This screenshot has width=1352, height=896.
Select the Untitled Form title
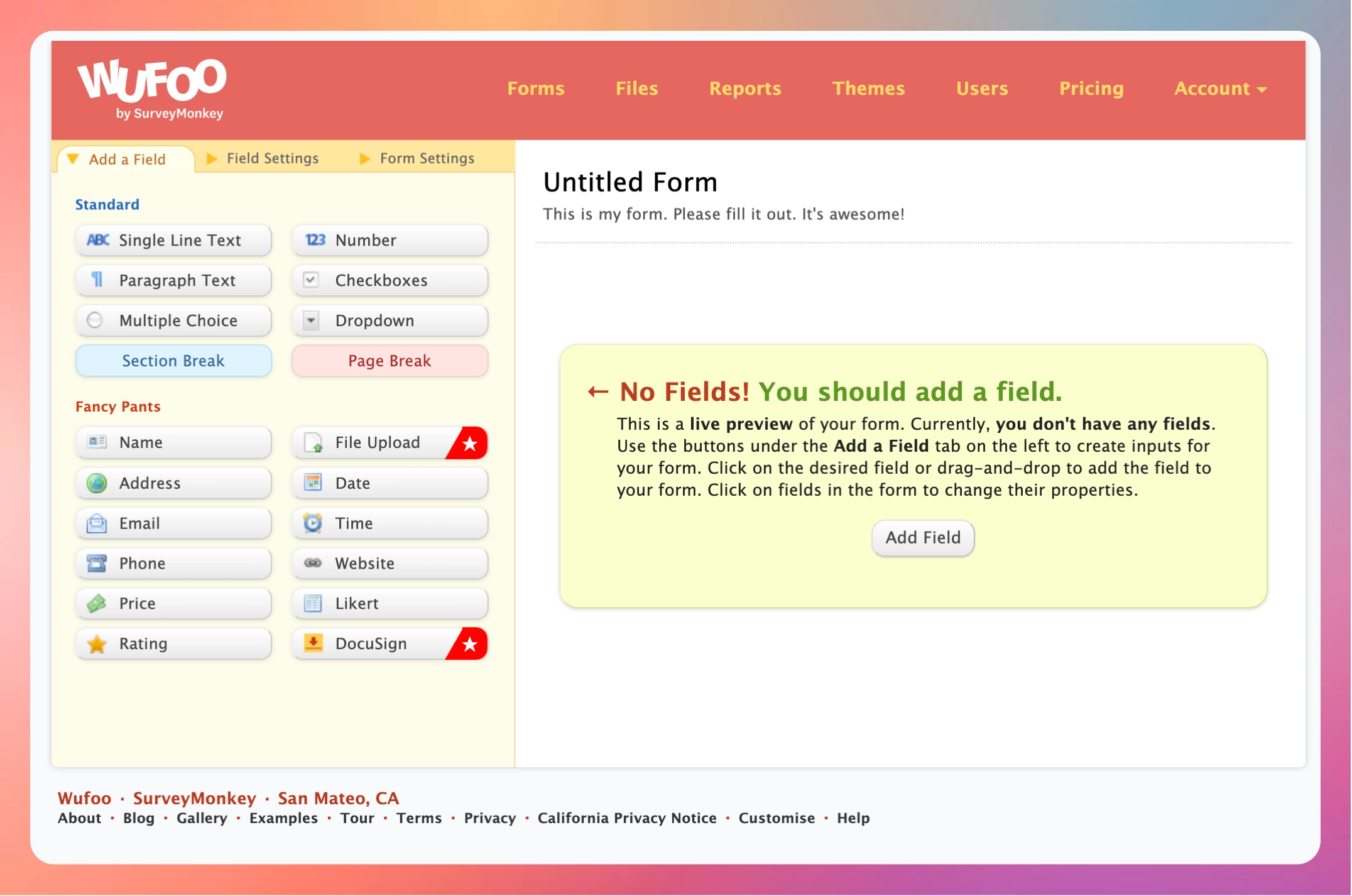point(630,182)
